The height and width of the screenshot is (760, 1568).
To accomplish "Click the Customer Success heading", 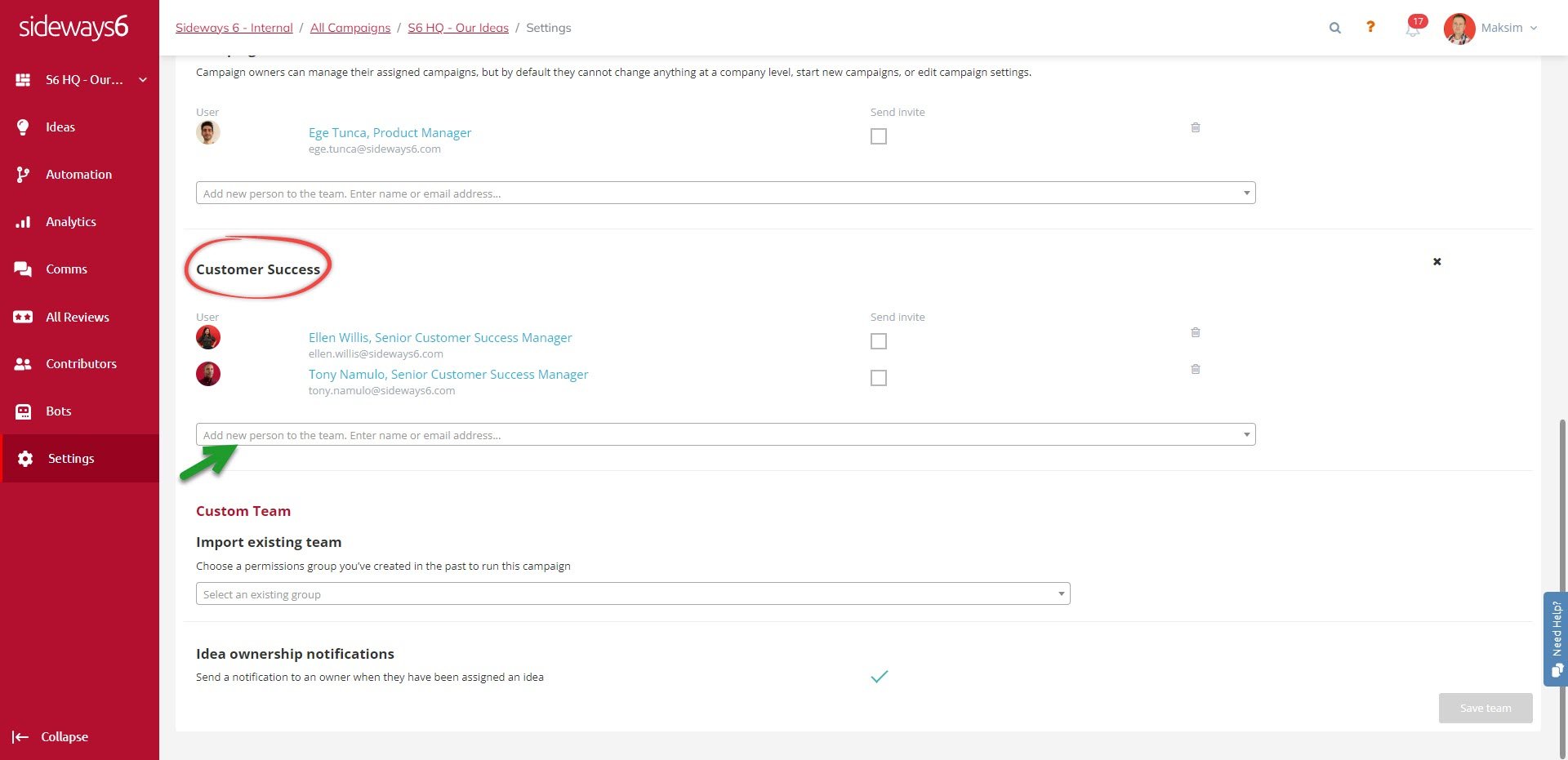I will coord(258,269).
